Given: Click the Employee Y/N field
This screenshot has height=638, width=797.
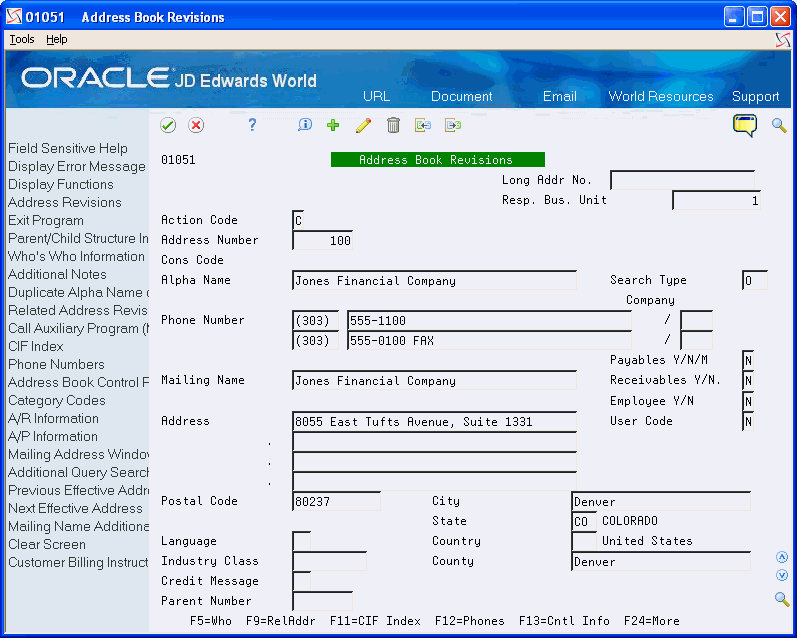Looking at the screenshot, I should point(748,401).
